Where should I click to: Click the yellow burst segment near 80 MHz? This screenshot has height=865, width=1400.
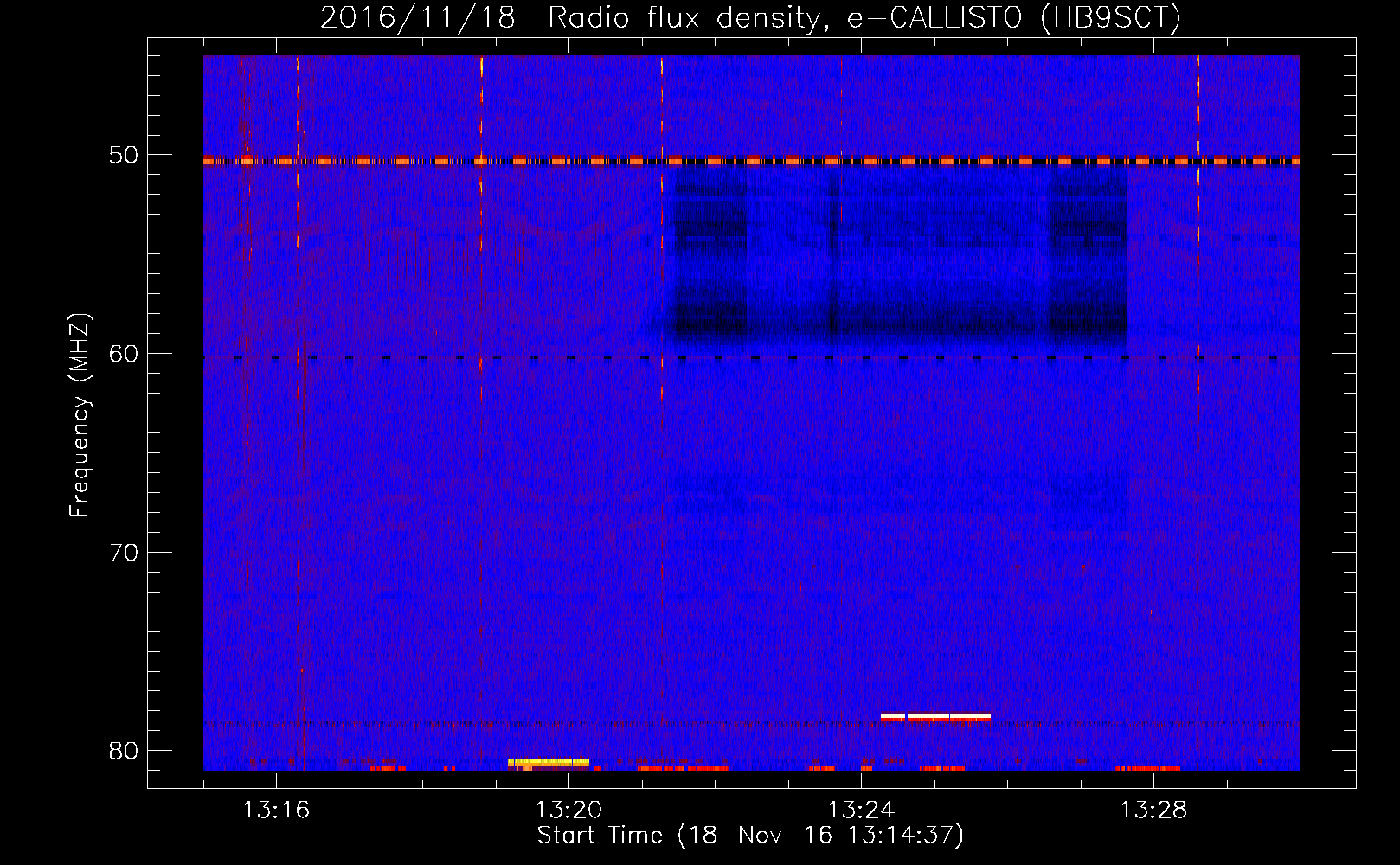549,763
